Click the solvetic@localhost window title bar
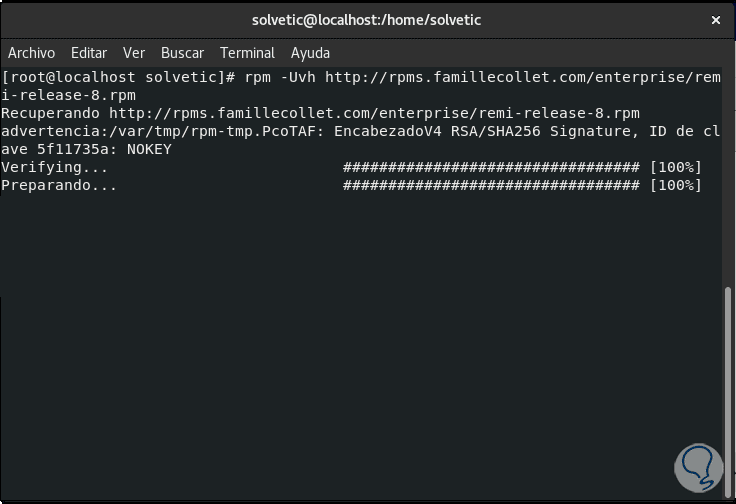The width and height of the screenshot is (736, 504). tap(367, 19)
